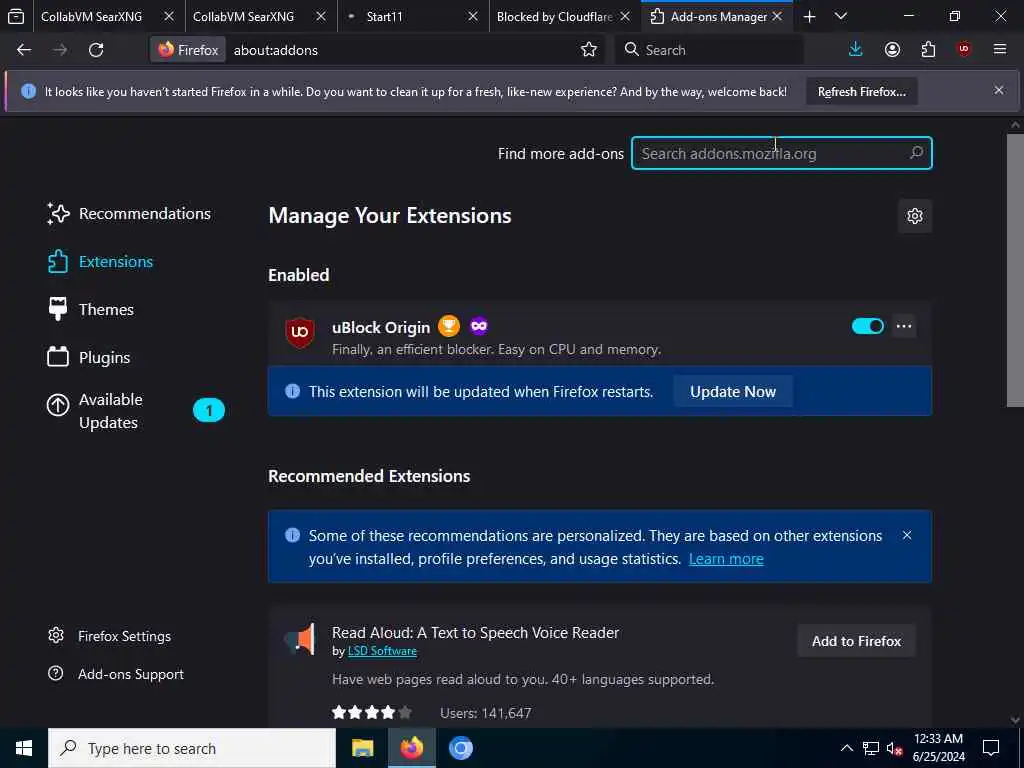Open Add-ons Support link
The width and height of the screenshot is (1024, 768).
click(x=116, y=674)
